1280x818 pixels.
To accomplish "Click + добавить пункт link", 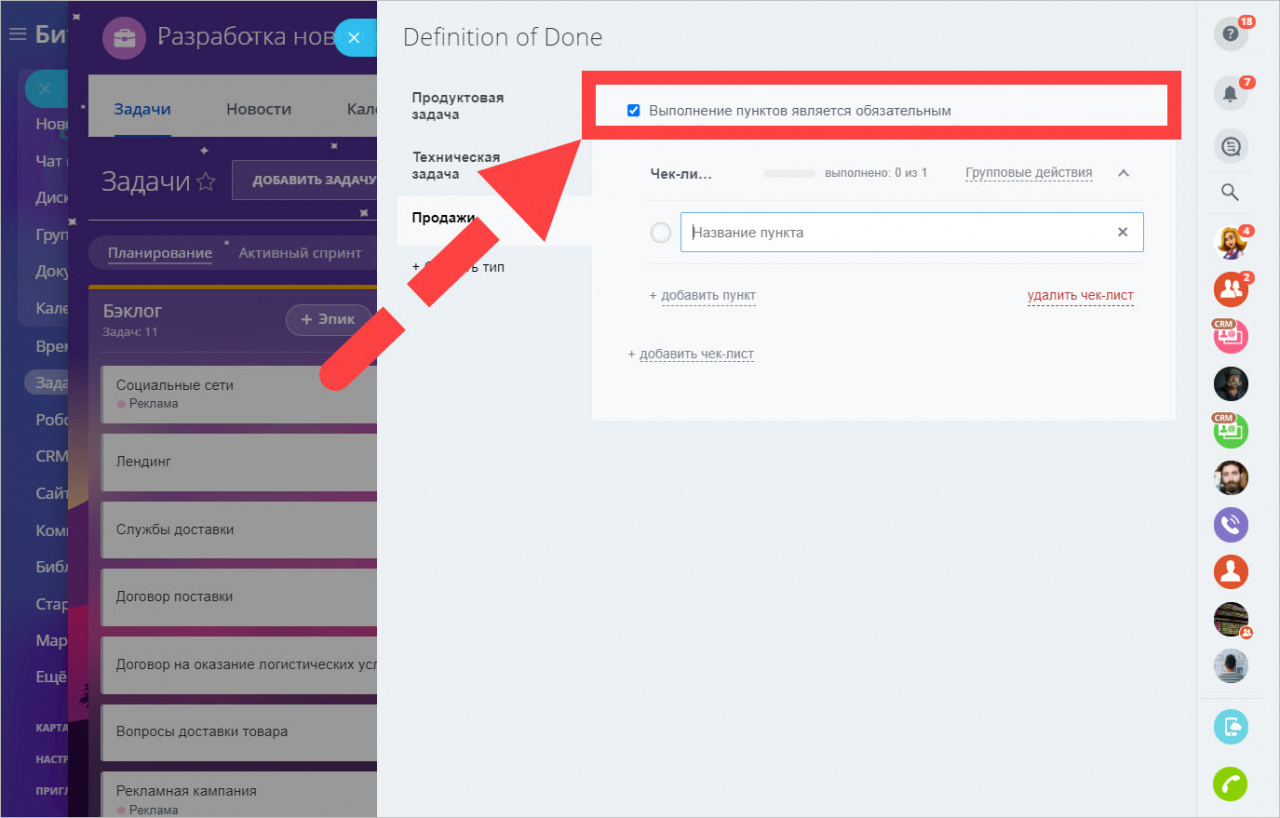I will pyautogui.click(x=702, y=296).
